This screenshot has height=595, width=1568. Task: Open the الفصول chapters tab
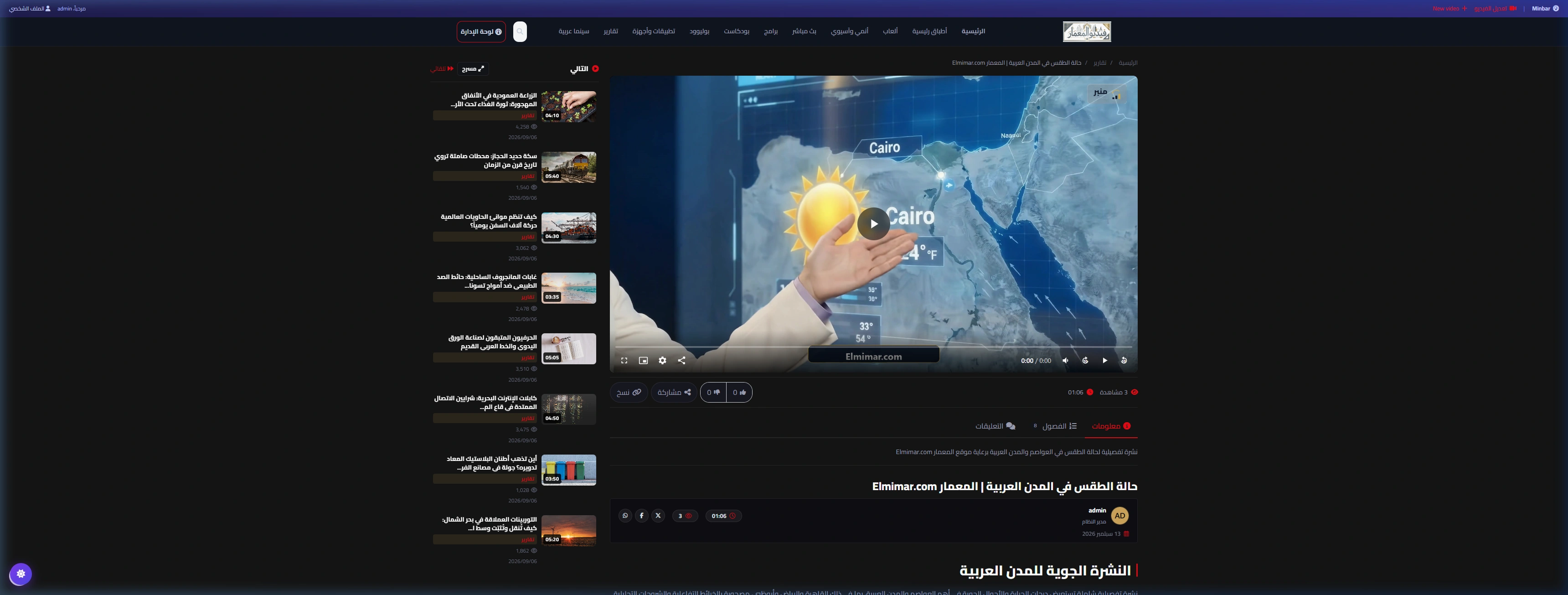(1055, 426)
